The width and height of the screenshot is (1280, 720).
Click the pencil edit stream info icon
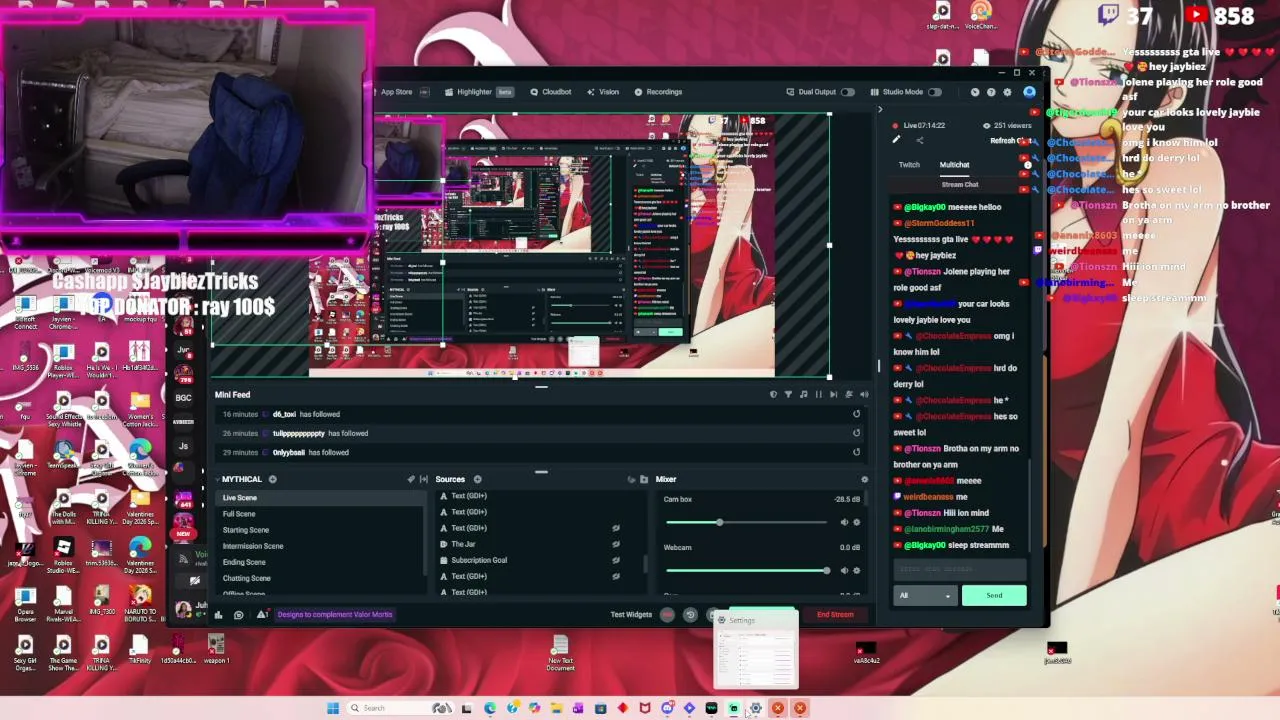click(896, 140)
